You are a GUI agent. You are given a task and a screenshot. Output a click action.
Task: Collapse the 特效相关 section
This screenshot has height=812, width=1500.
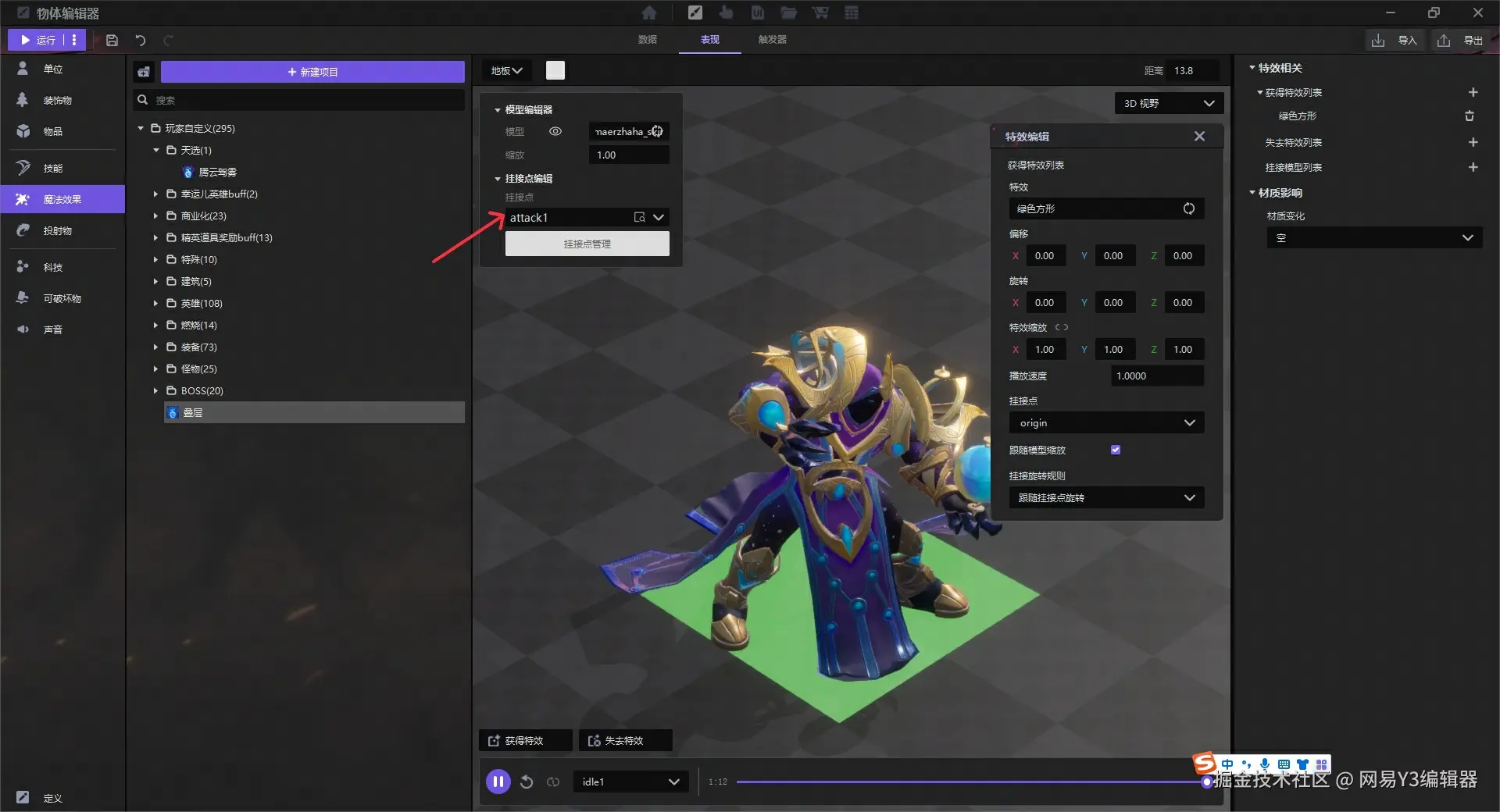1252,68
